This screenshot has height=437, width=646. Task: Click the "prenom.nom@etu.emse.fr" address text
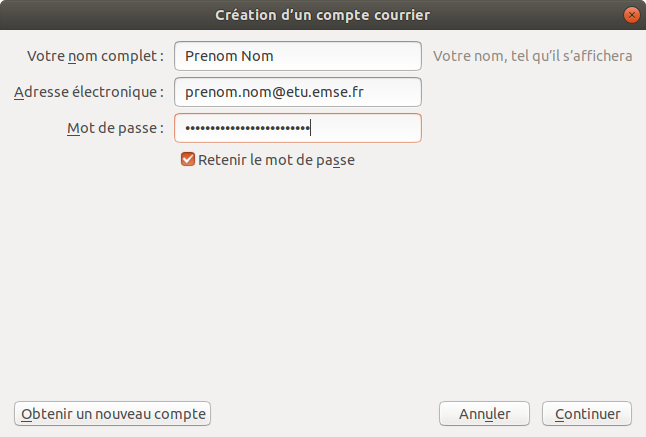[x=274, y=92]
